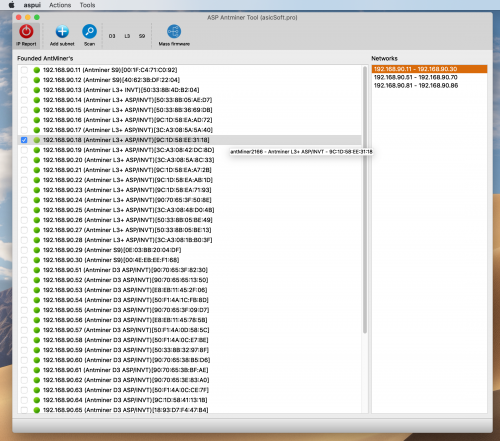
Task: Select network 192.168.90.11 - 192.168.90.30
Action: click(429, 69)
